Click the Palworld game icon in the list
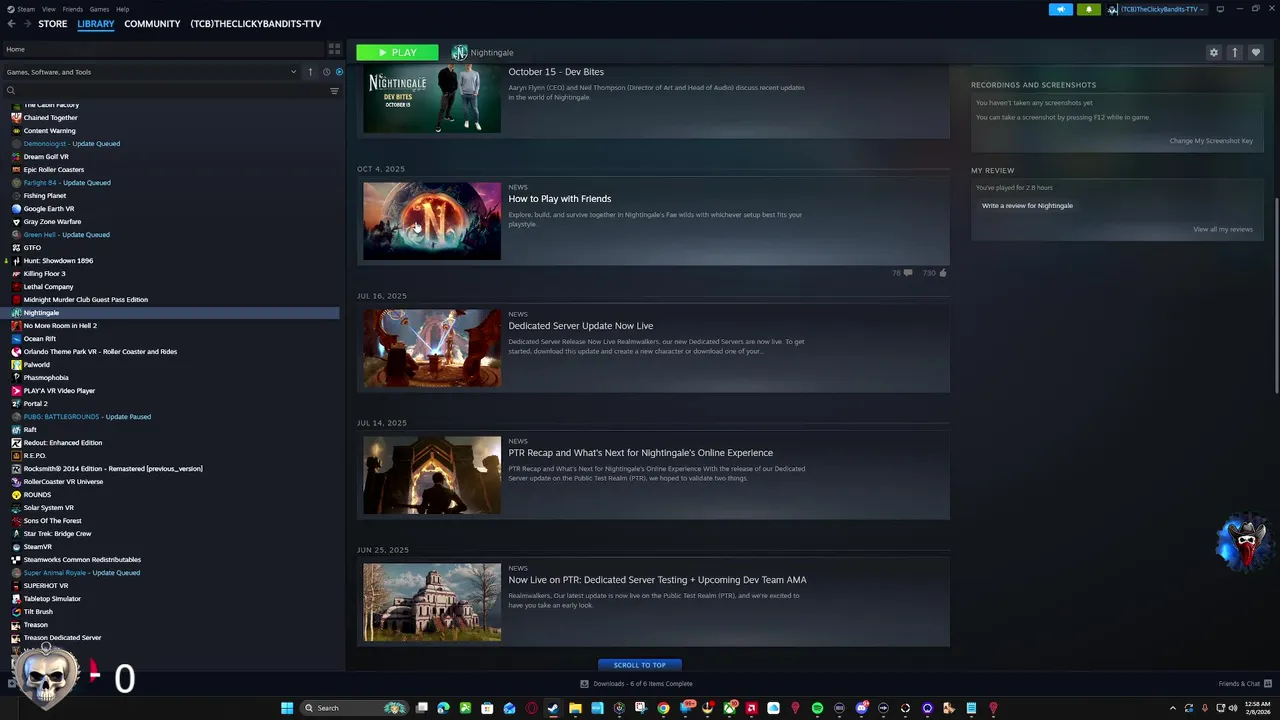Image resolution: width=1280 pixels, height=720 pixels. pos(16,365)
